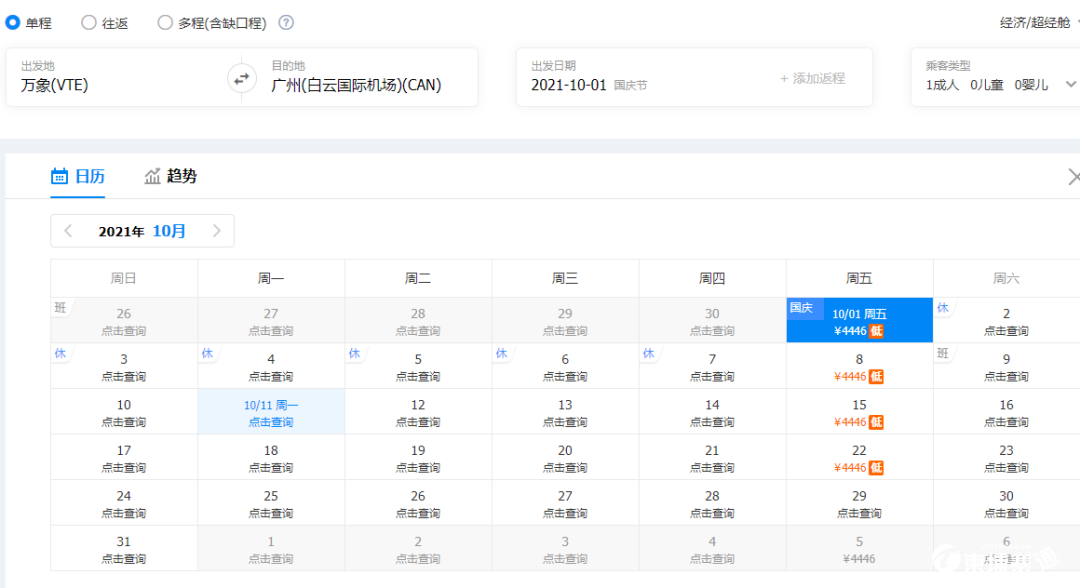Switch to the 趋势 trend tab

pyautogui.click(x=170, y=176)
